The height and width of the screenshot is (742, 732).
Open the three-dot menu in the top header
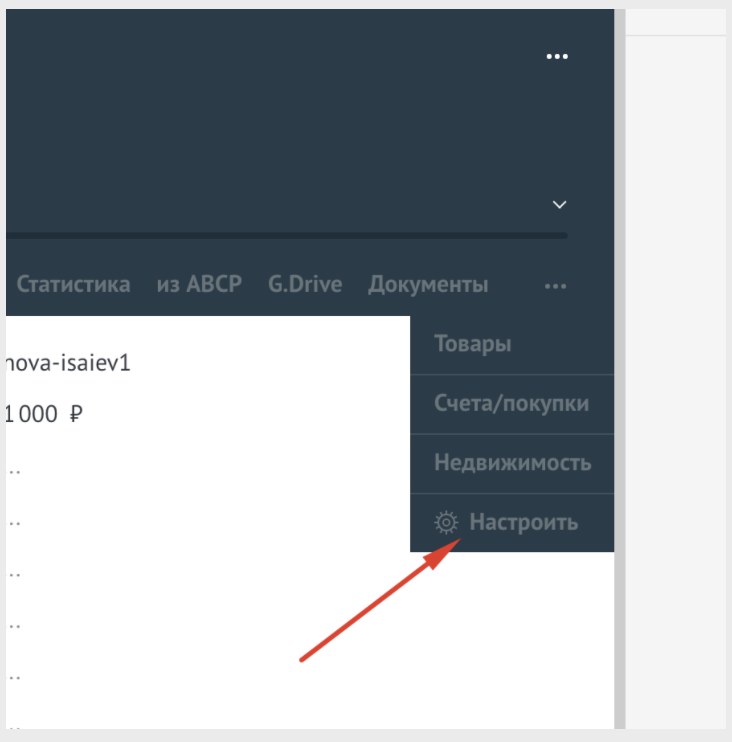tap(556, 57)
